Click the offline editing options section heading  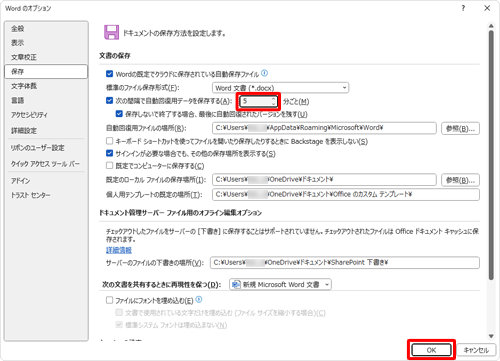180,213
